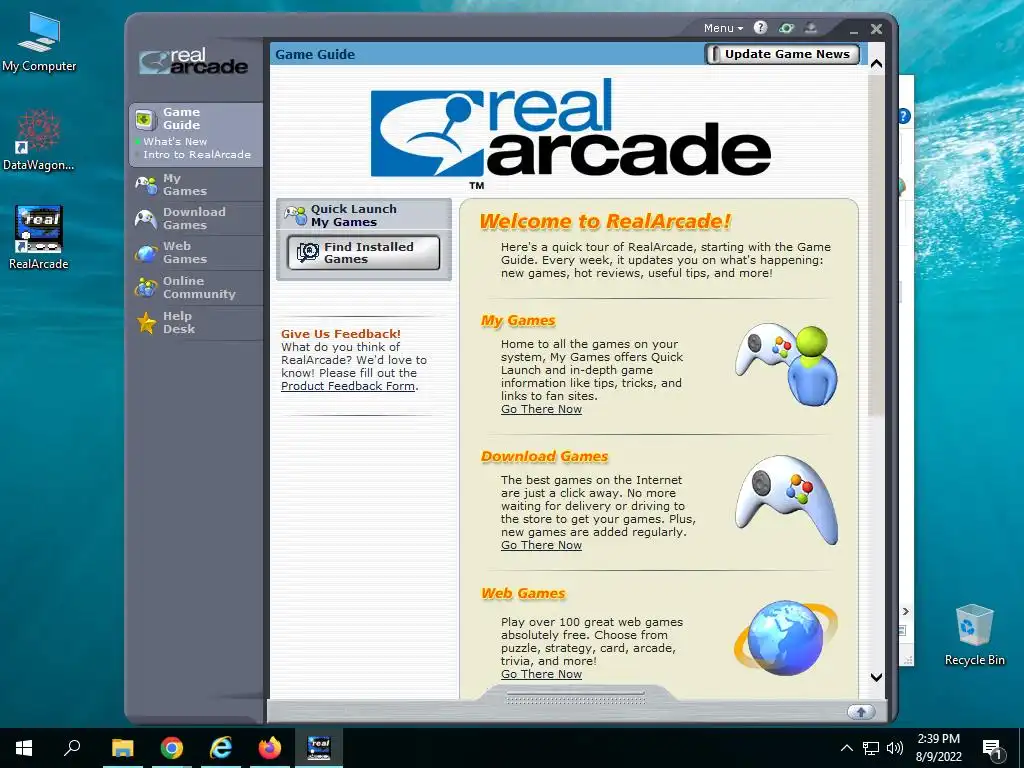
Task: Click the Help Desk star icon
Action: [146, 322]
